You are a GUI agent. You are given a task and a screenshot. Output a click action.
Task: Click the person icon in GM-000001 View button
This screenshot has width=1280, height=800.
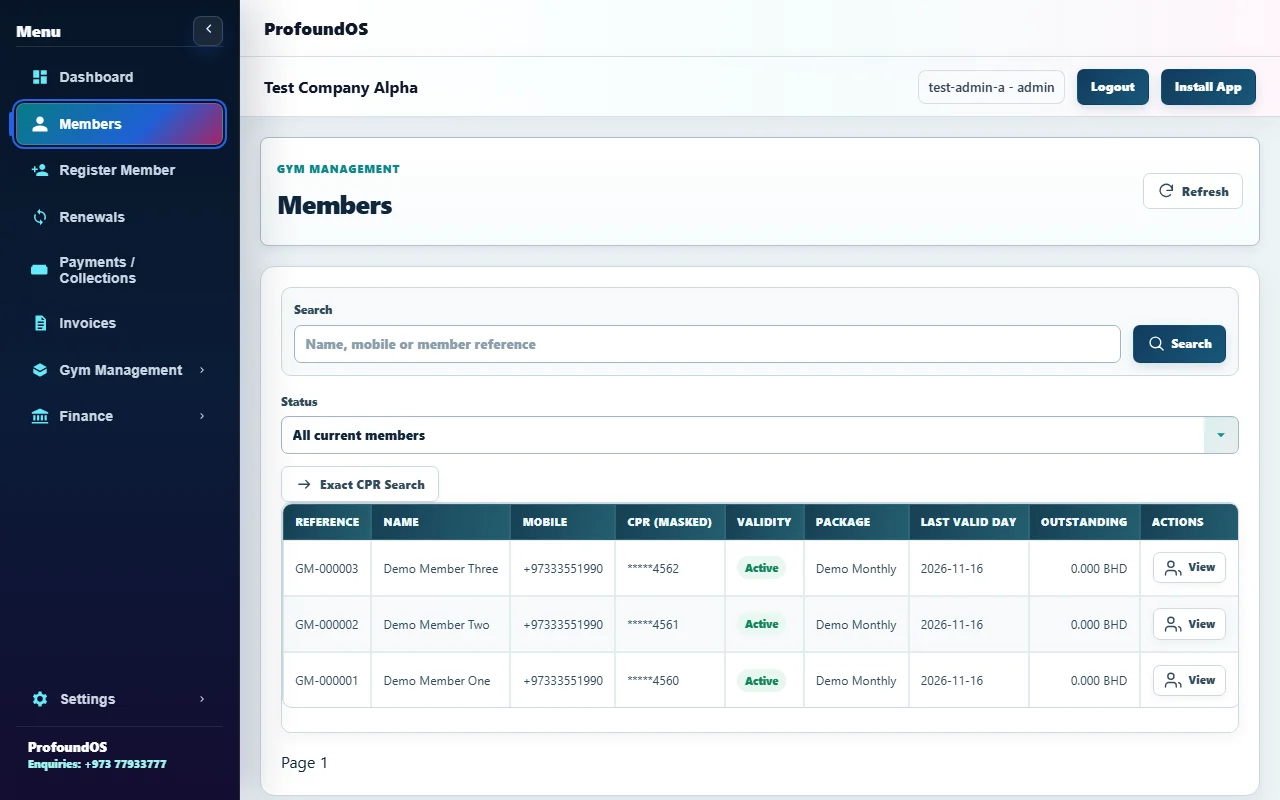tap(1174, 680)
